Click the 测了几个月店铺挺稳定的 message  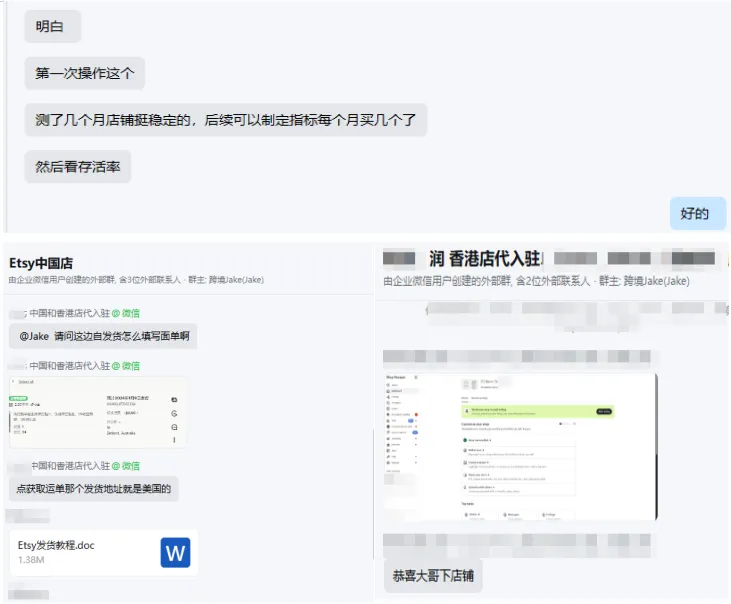(x=226, y=120)
